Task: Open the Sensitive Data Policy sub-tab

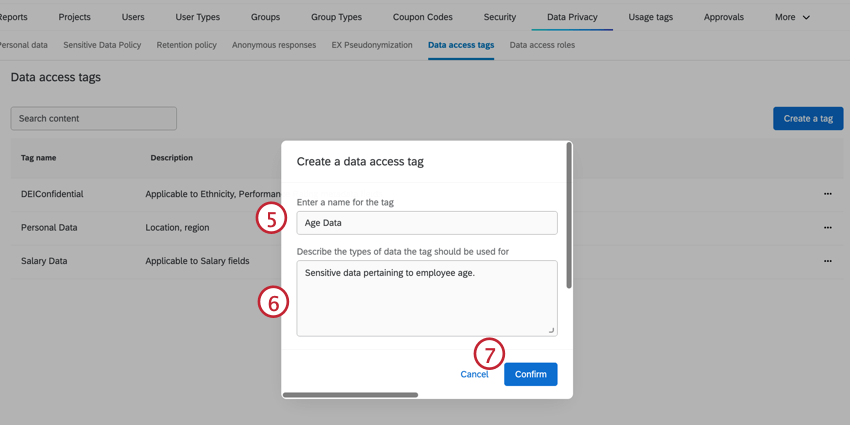Action: (x=102, y=45)
